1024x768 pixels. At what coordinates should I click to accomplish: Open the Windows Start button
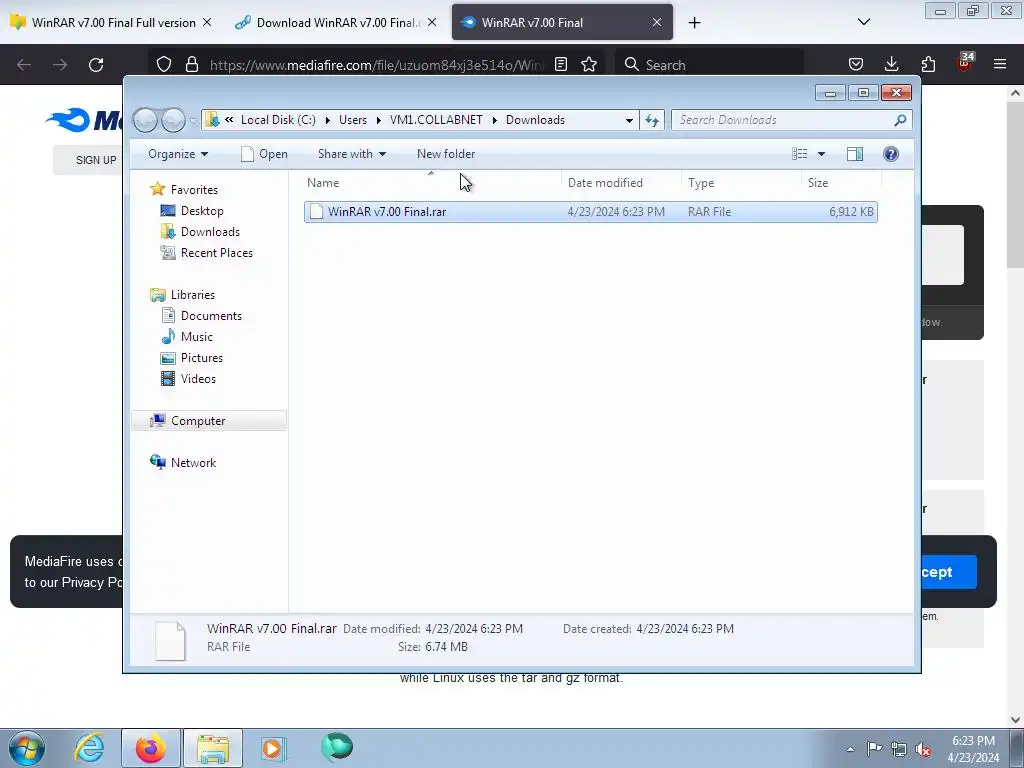(x=27, y=748)
